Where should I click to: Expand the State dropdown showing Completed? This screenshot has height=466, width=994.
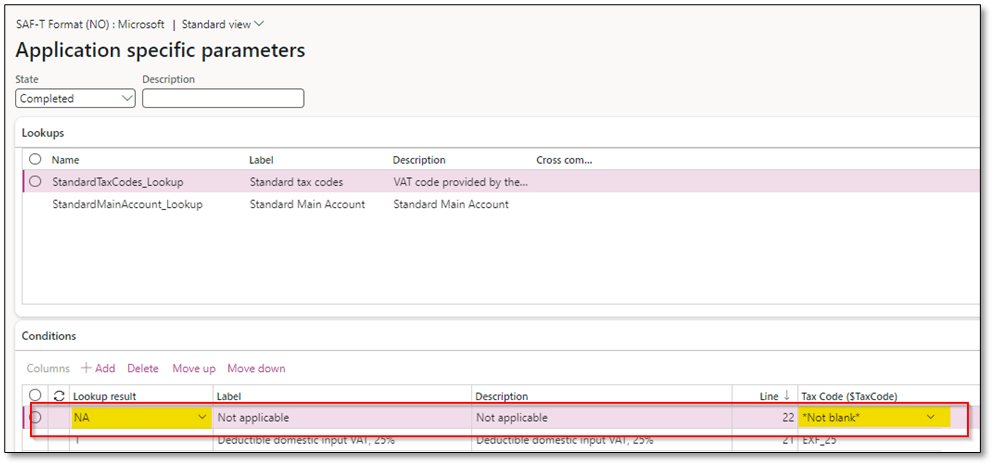[x=126, y=99]
